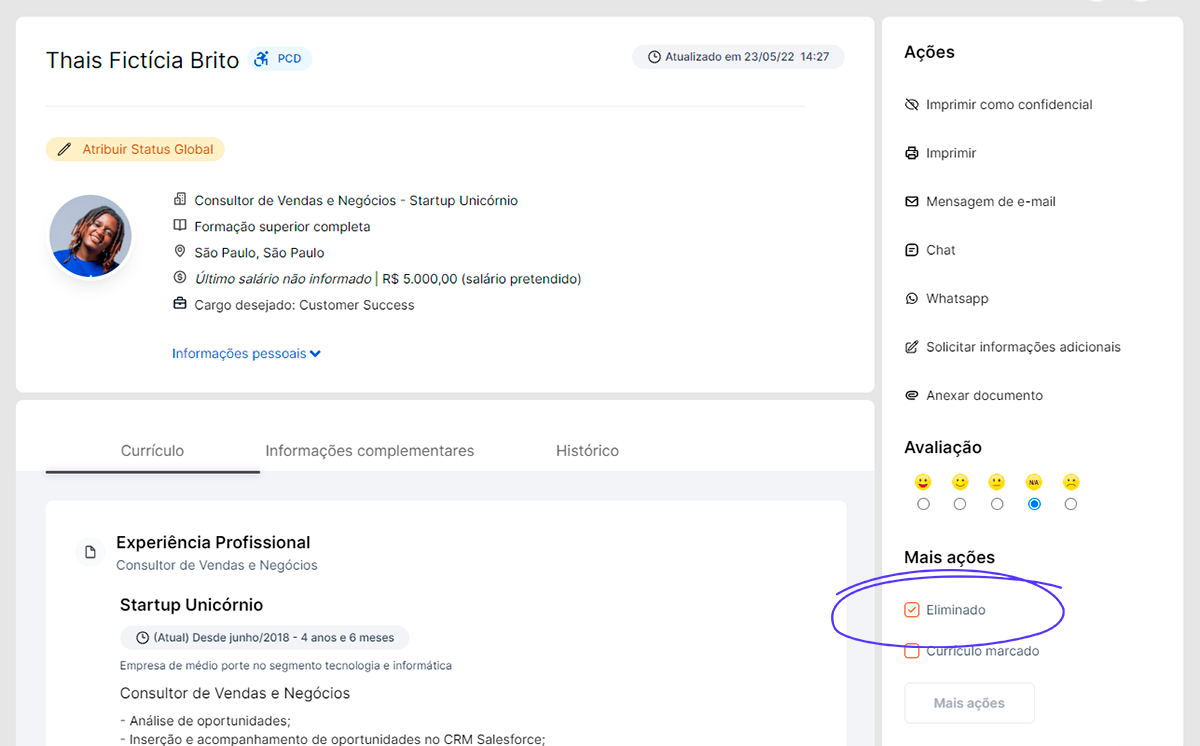Screen dimensions: 1200x746
Task: Click the dollar coin icon beside Último salário
Action: click(180, 278)
